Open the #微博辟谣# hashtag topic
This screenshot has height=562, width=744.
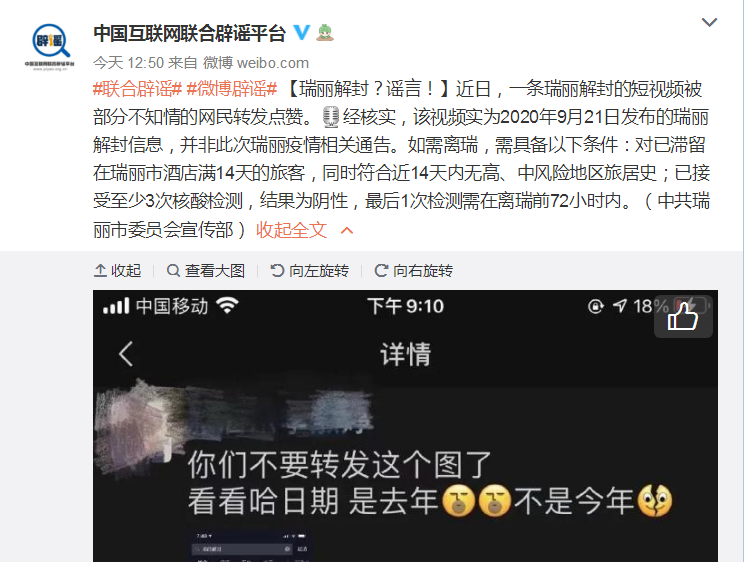pyautogui.click(x=232, y=89)
